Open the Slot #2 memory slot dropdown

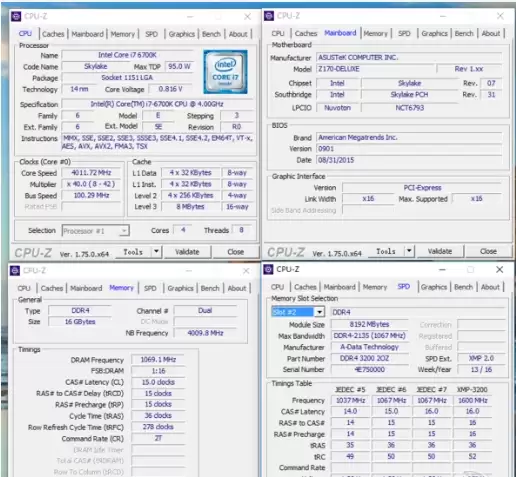[319, 312]
